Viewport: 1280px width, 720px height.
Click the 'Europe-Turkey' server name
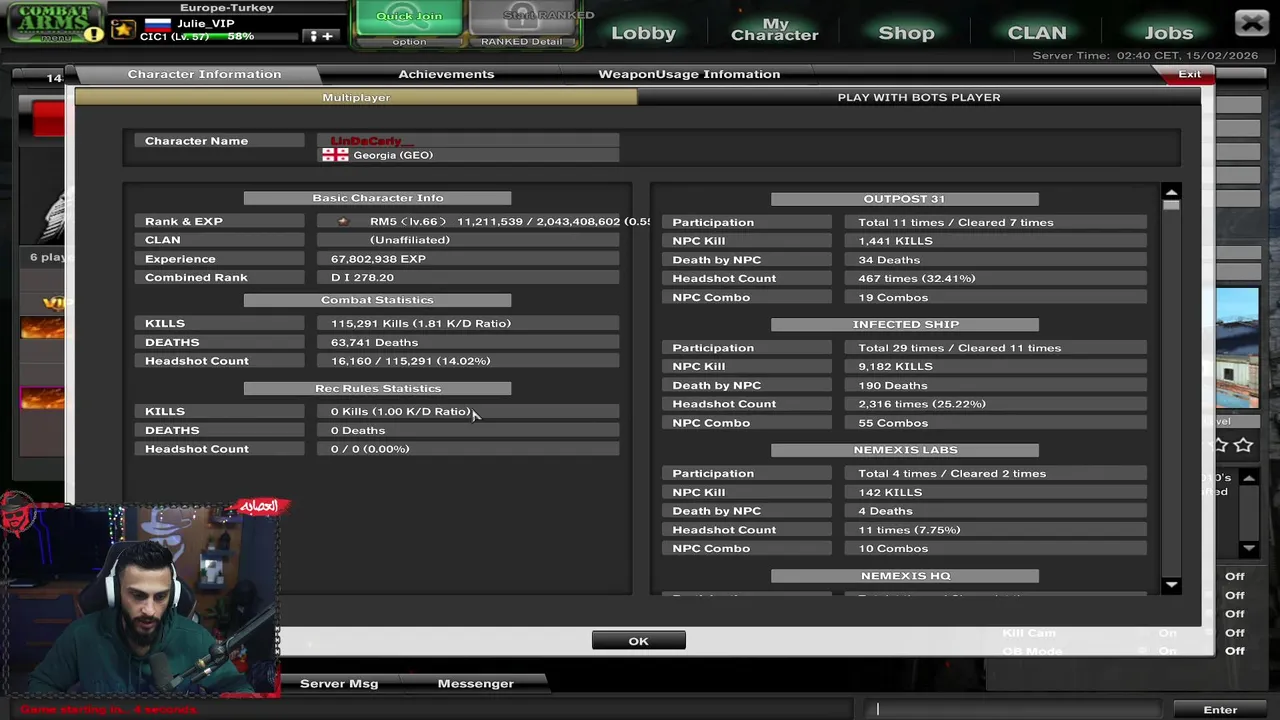[227, 8]
